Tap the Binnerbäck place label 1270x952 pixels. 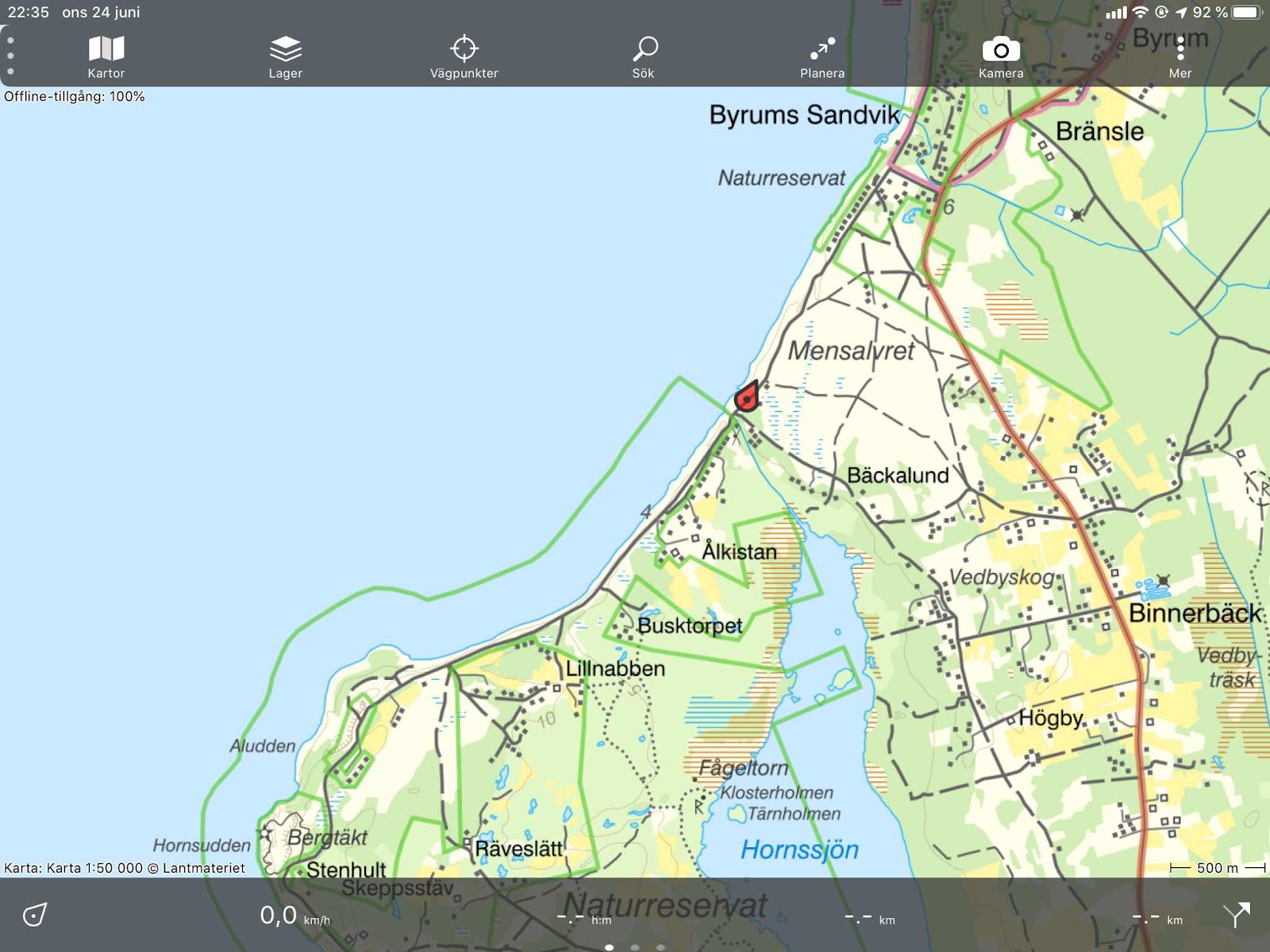(1195, 613)
